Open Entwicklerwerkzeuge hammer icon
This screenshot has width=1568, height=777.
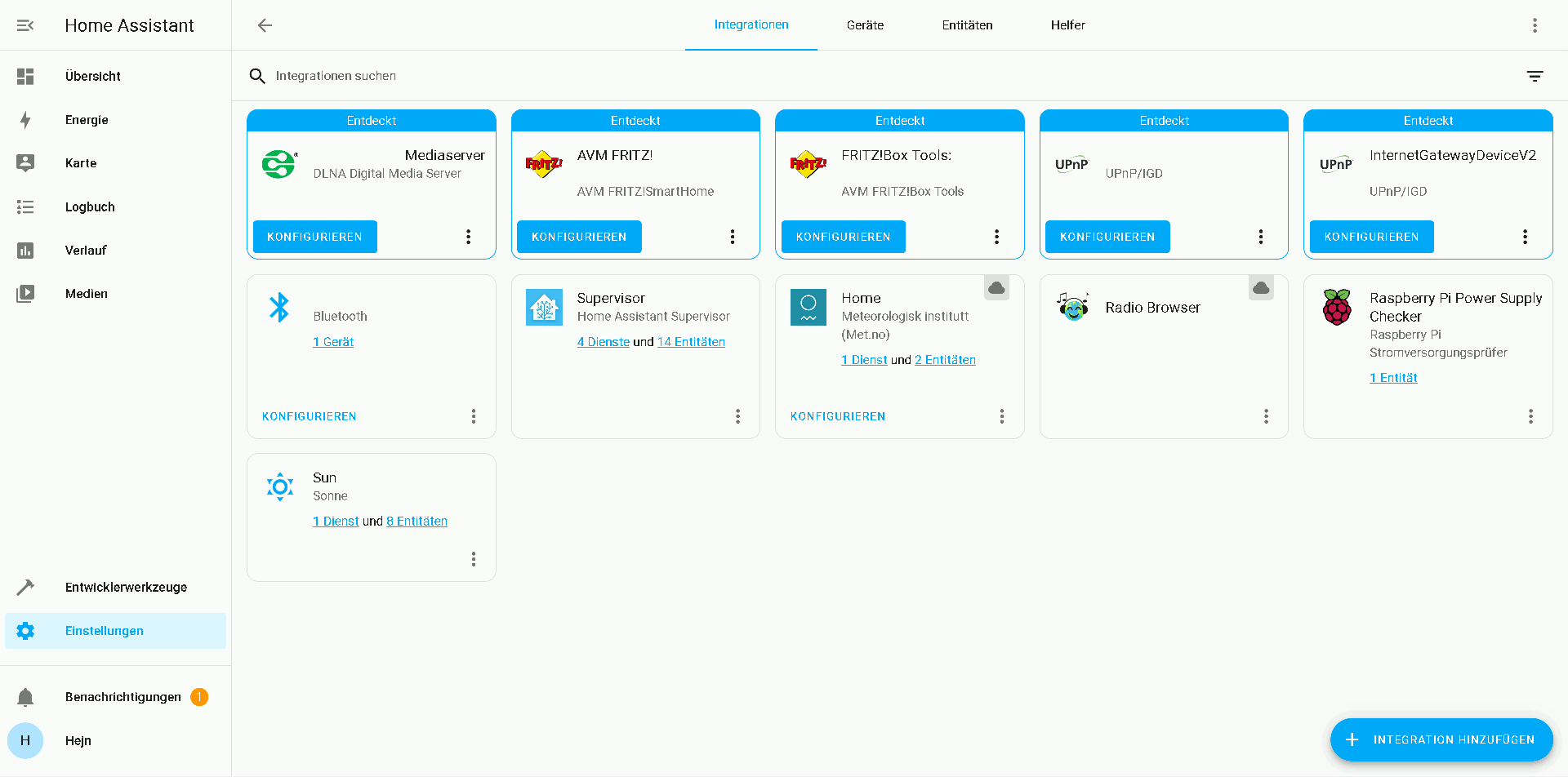[x=25, y=587]
